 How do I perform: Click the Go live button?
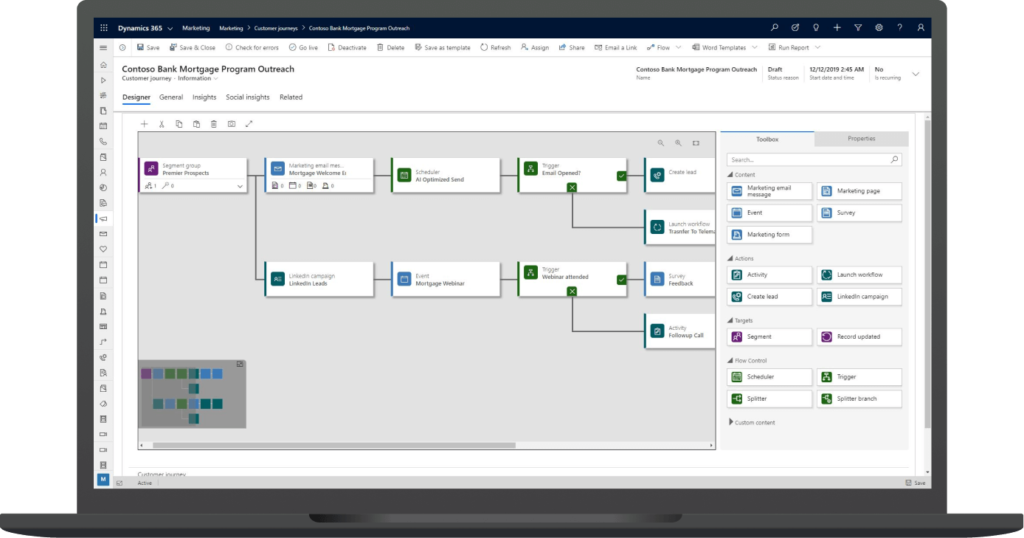[303, 48]
